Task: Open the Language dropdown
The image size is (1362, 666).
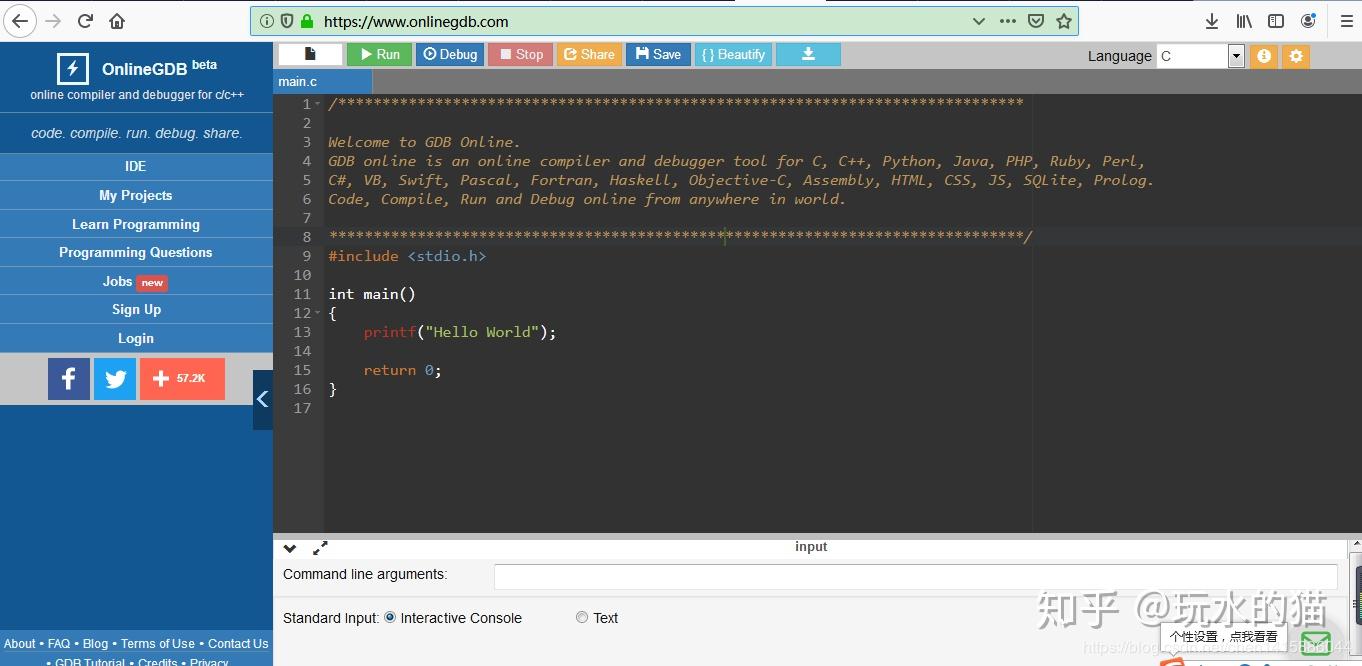Action: click(x=1200, y=56)
